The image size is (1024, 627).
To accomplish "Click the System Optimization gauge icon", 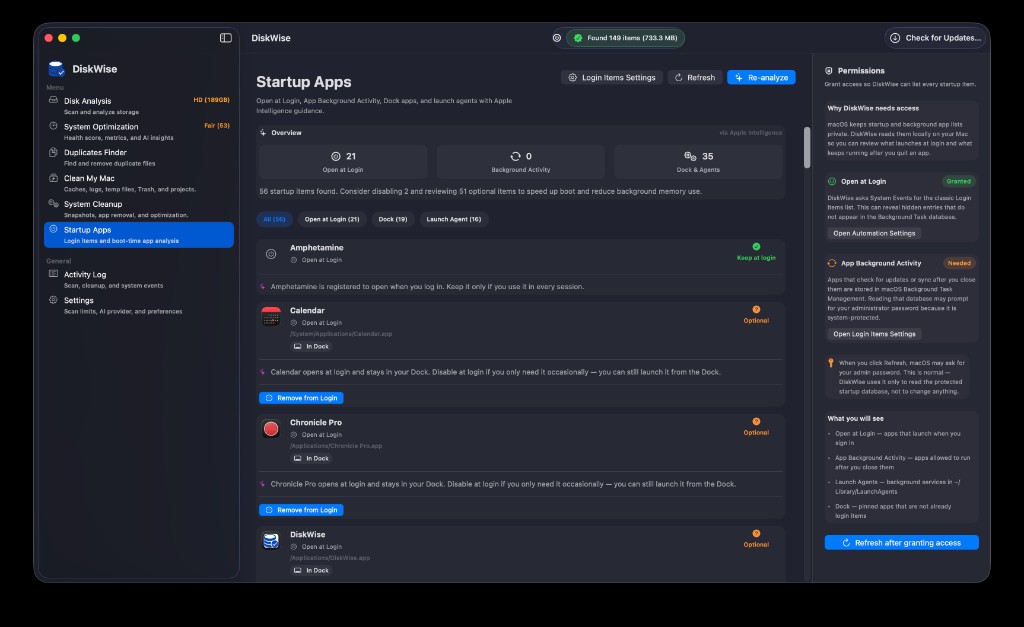I will click(54, 126).
